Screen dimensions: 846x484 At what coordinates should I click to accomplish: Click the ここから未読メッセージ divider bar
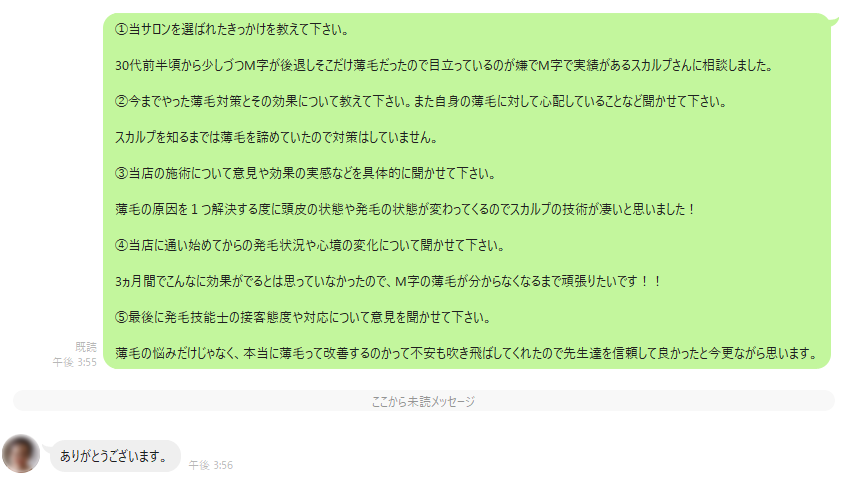tap(424, 401)
